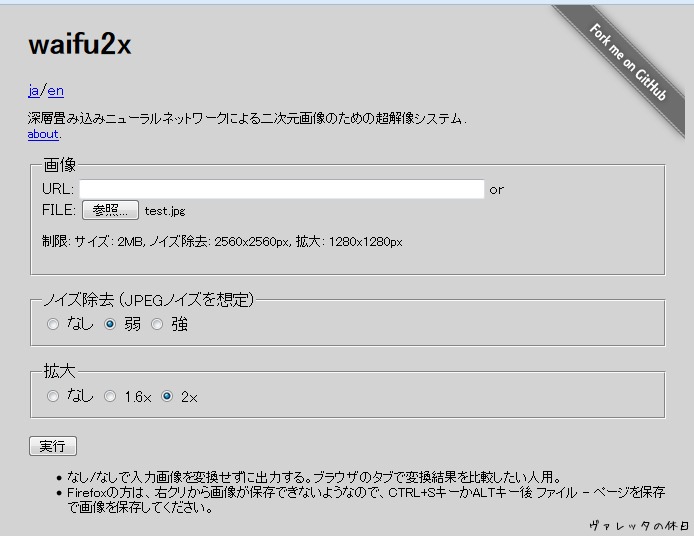
Task: Open file chooser with 参照... button
Action: click(110, 210)
